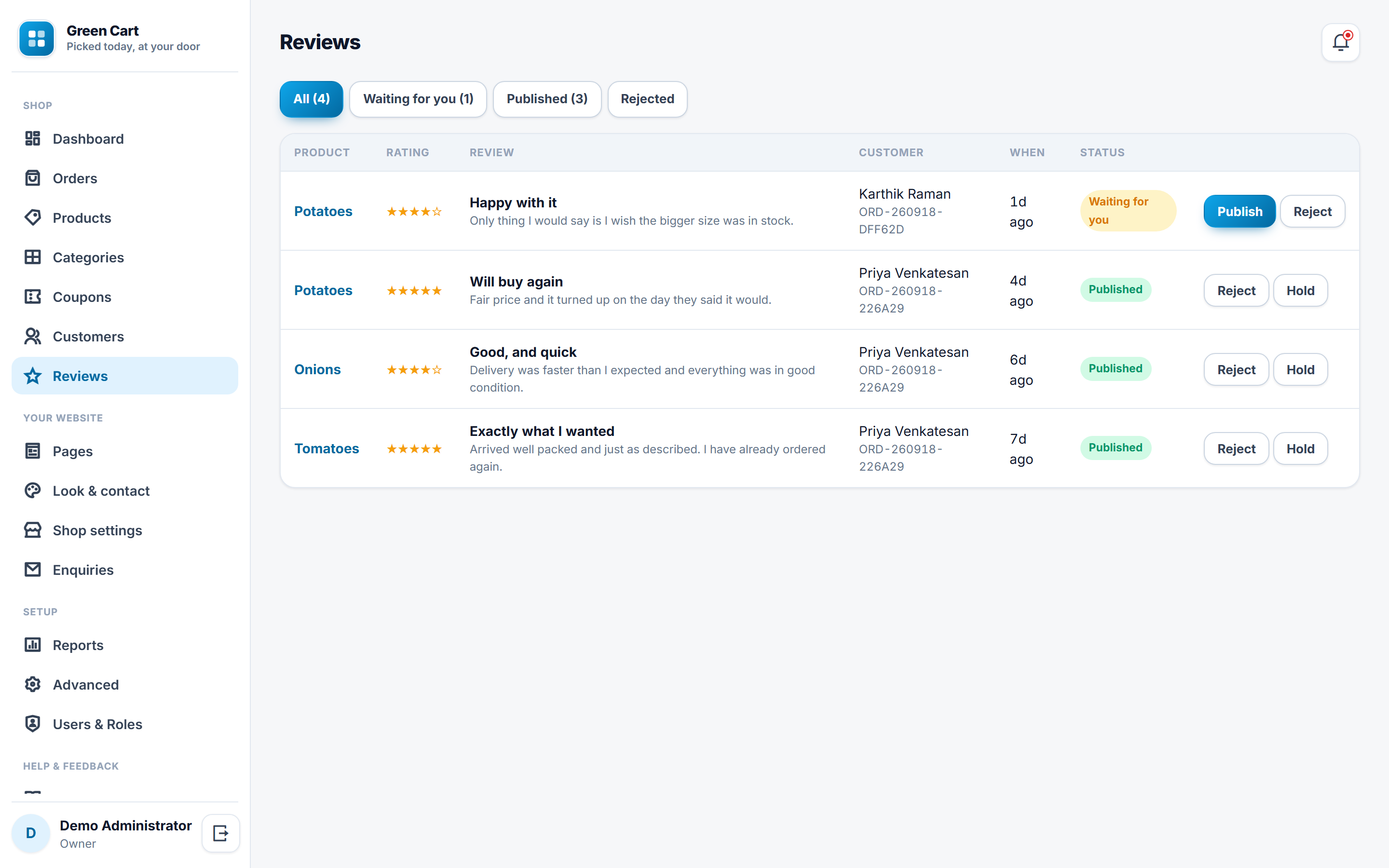This screenshot has width=1389, height=868.
Task: Open Potatoes link in Will buy again row
Action: point(323,290)
